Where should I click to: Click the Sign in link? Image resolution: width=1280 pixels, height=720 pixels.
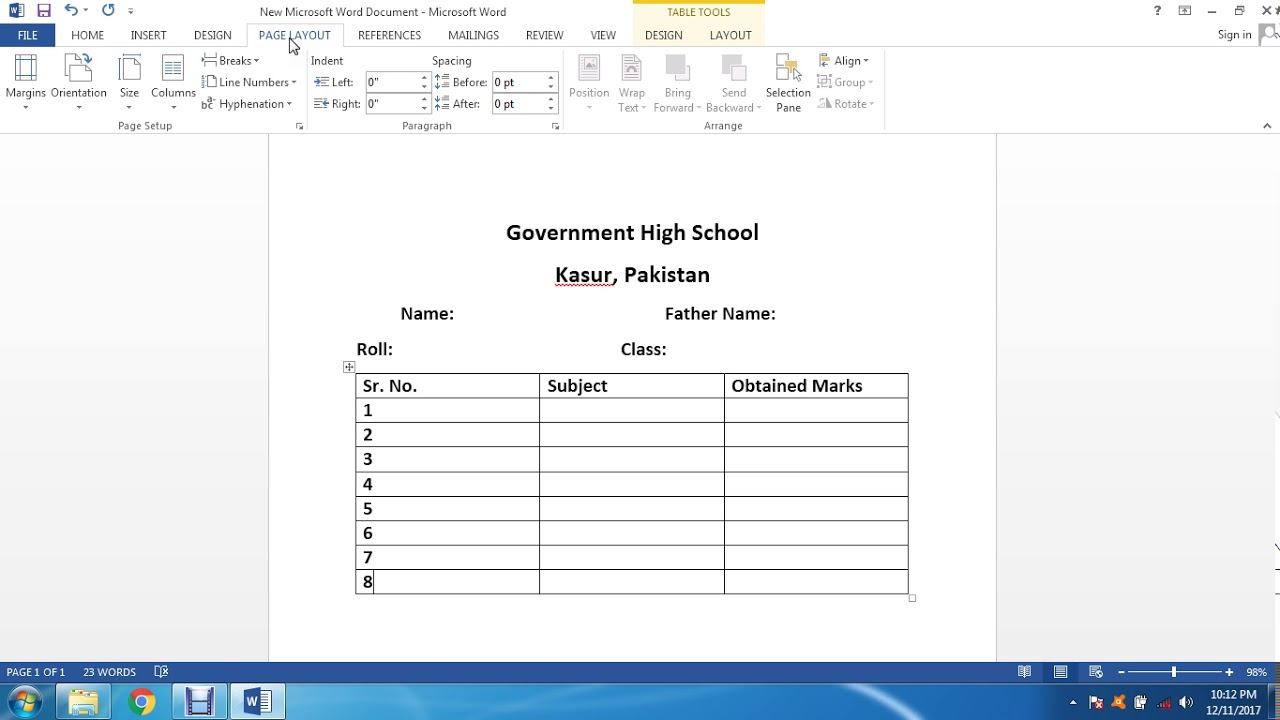coord(1233,34)
